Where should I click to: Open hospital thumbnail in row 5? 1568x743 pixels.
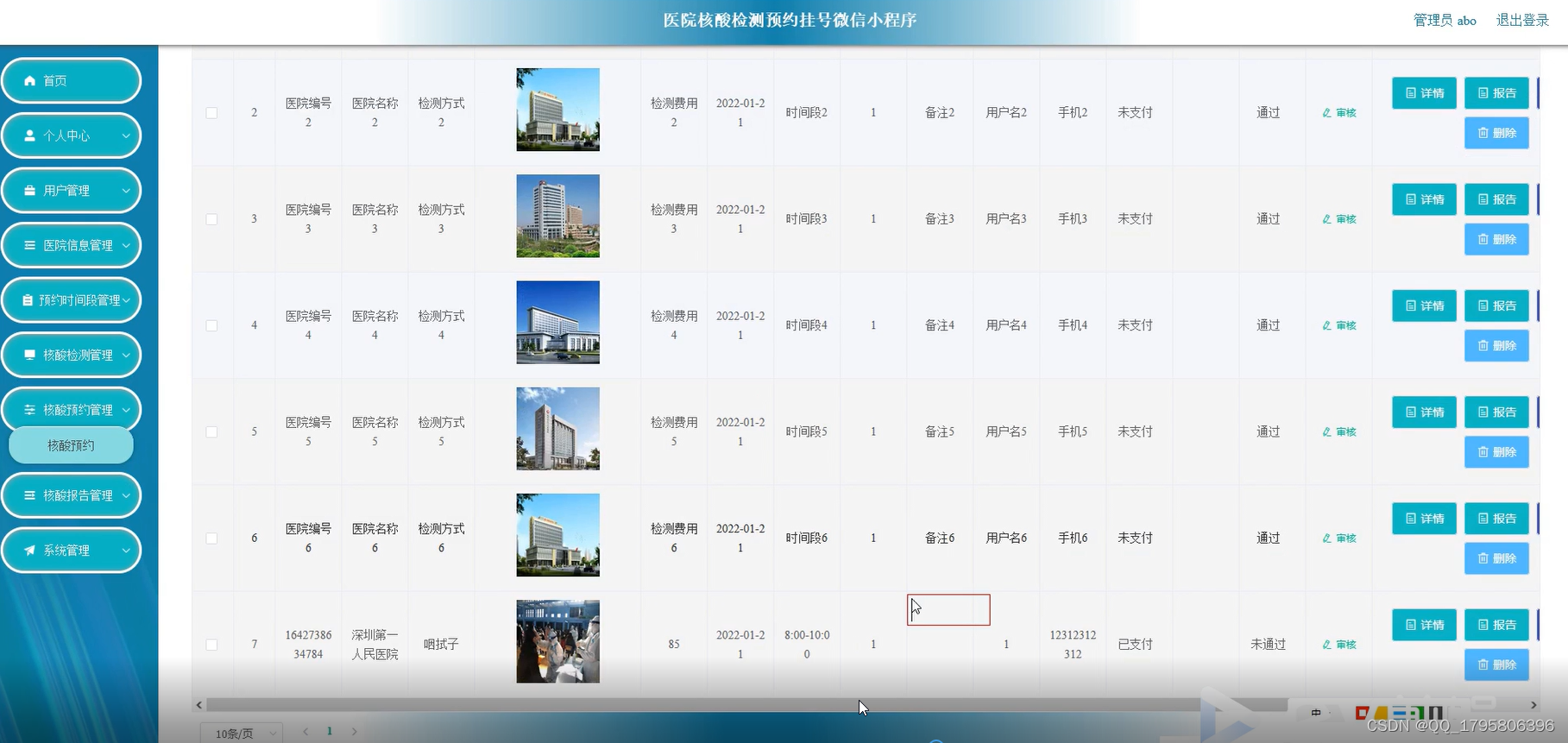pos(557,429)
